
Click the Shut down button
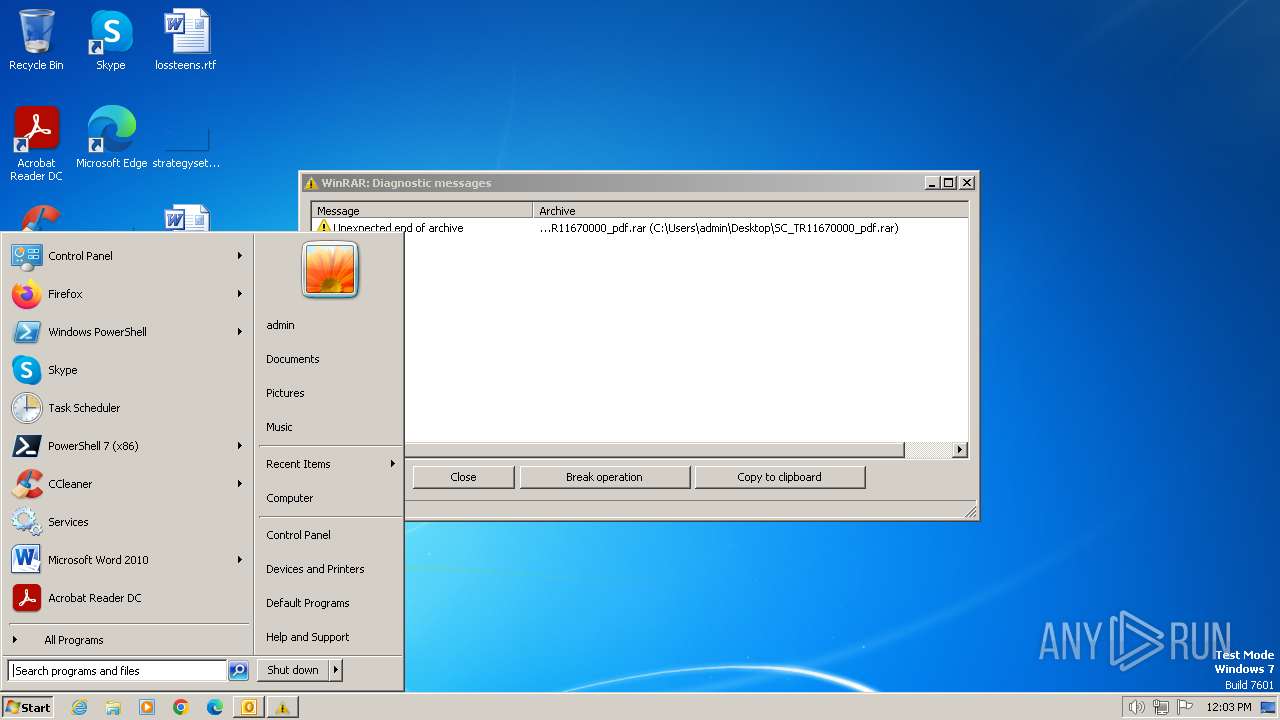click(x=293, y=670)
